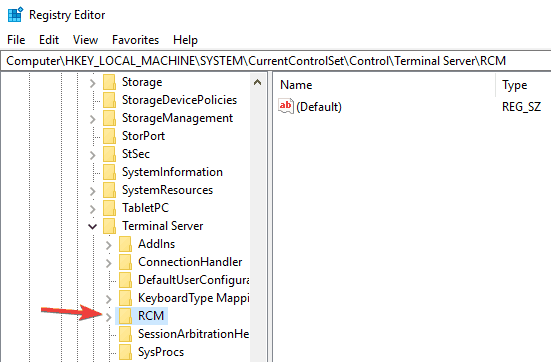Expand the StorageManagement key
Screen dimensions: 551x362
[x=92, y=119]
